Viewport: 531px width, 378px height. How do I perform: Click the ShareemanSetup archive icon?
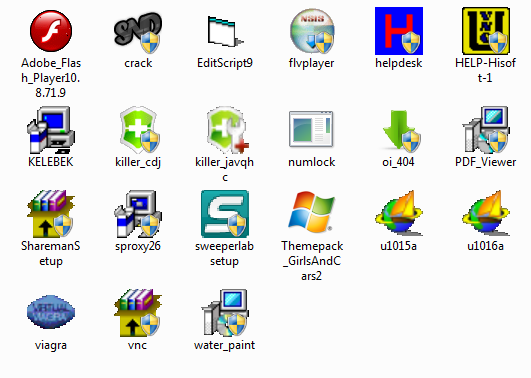pyautogui.click(x=51, y=214)
